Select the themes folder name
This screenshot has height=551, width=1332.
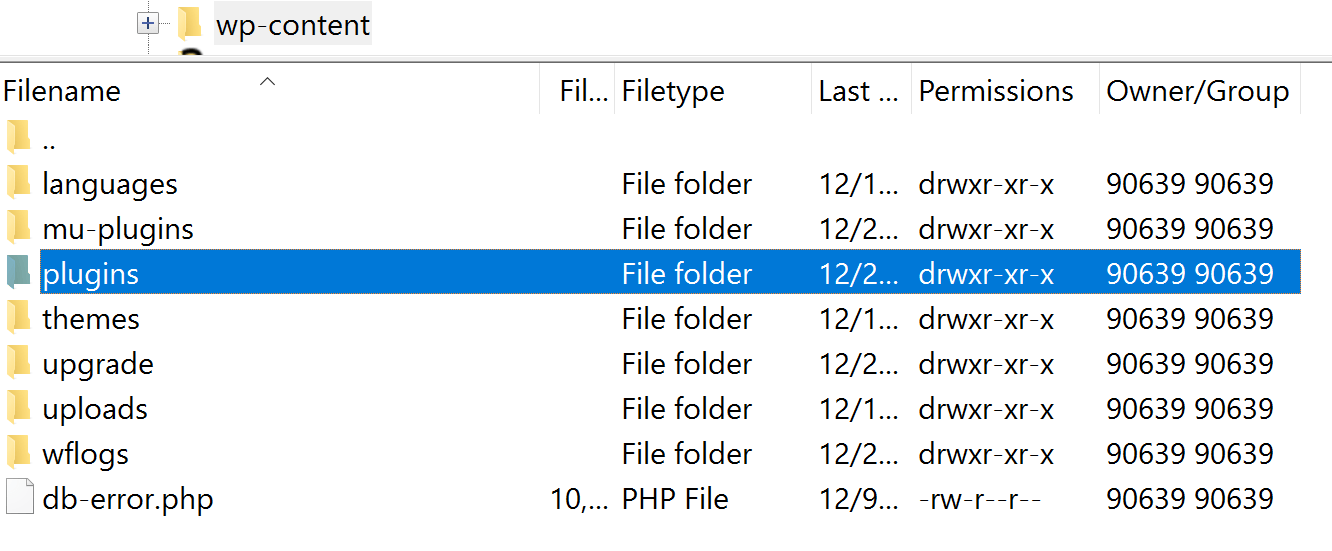[91, 319]
